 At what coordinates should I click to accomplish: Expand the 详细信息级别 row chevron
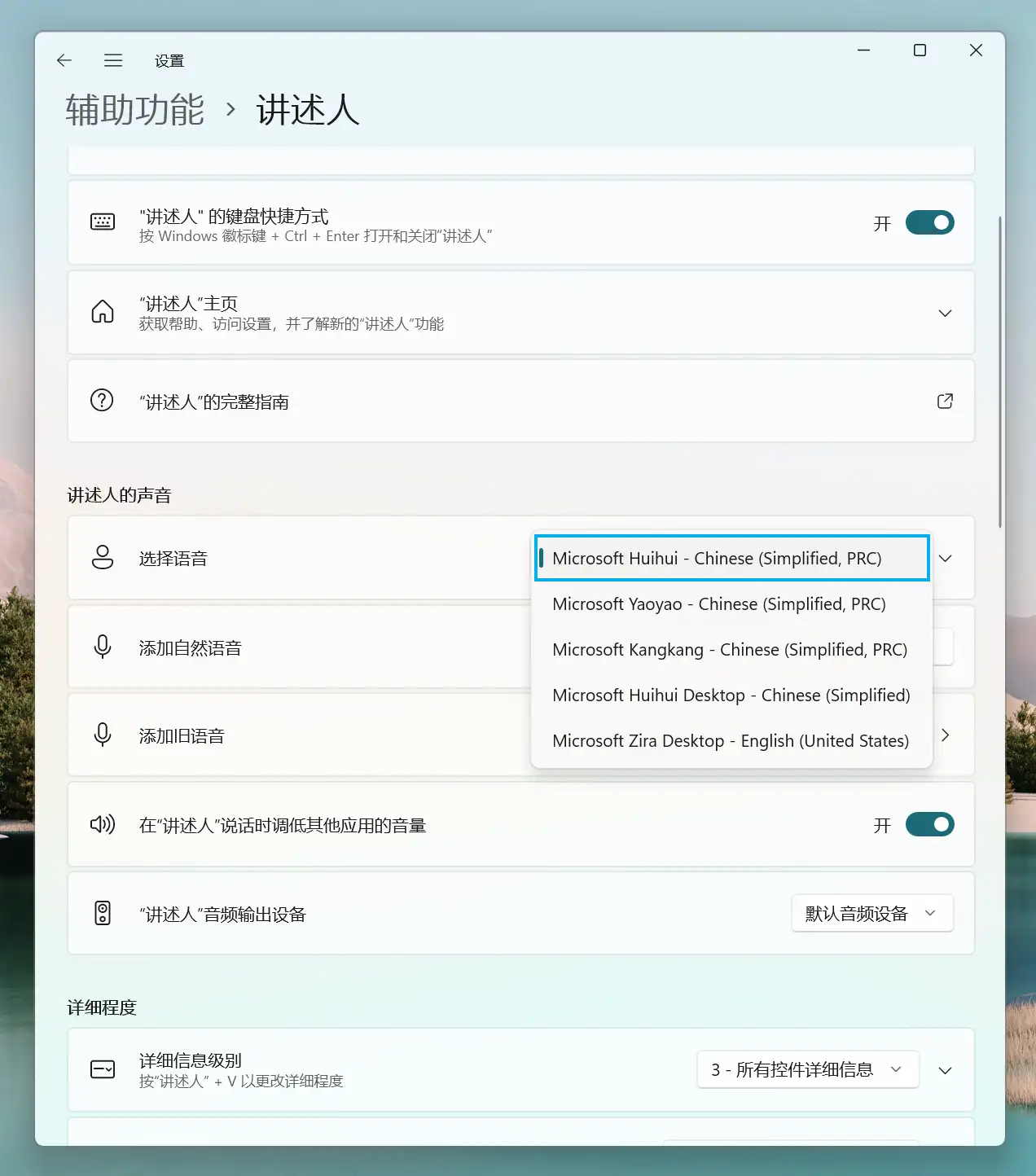pyautogui.click(x=945, y=1070)
